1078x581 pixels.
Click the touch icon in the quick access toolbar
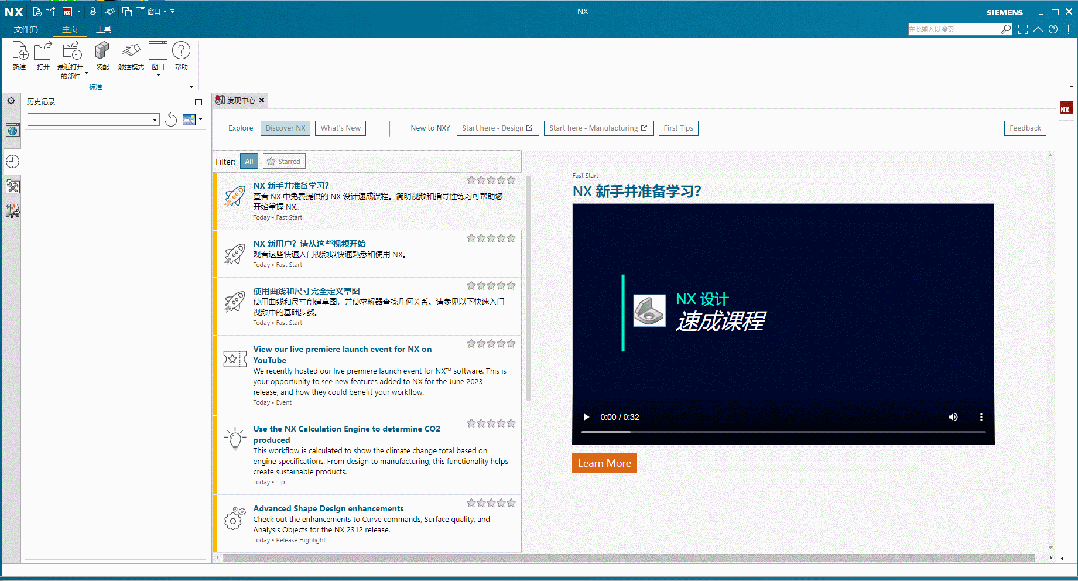coord(109,12)
